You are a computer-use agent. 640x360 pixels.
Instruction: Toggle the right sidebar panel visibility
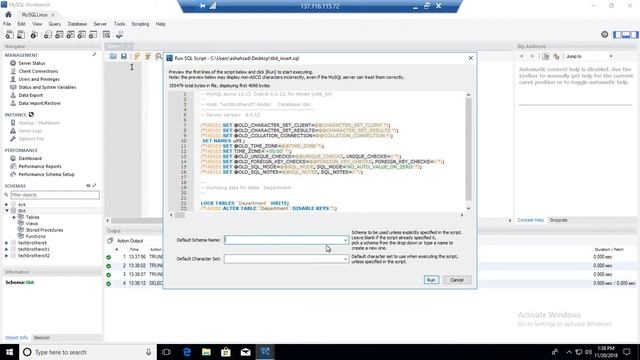[634, 35]
